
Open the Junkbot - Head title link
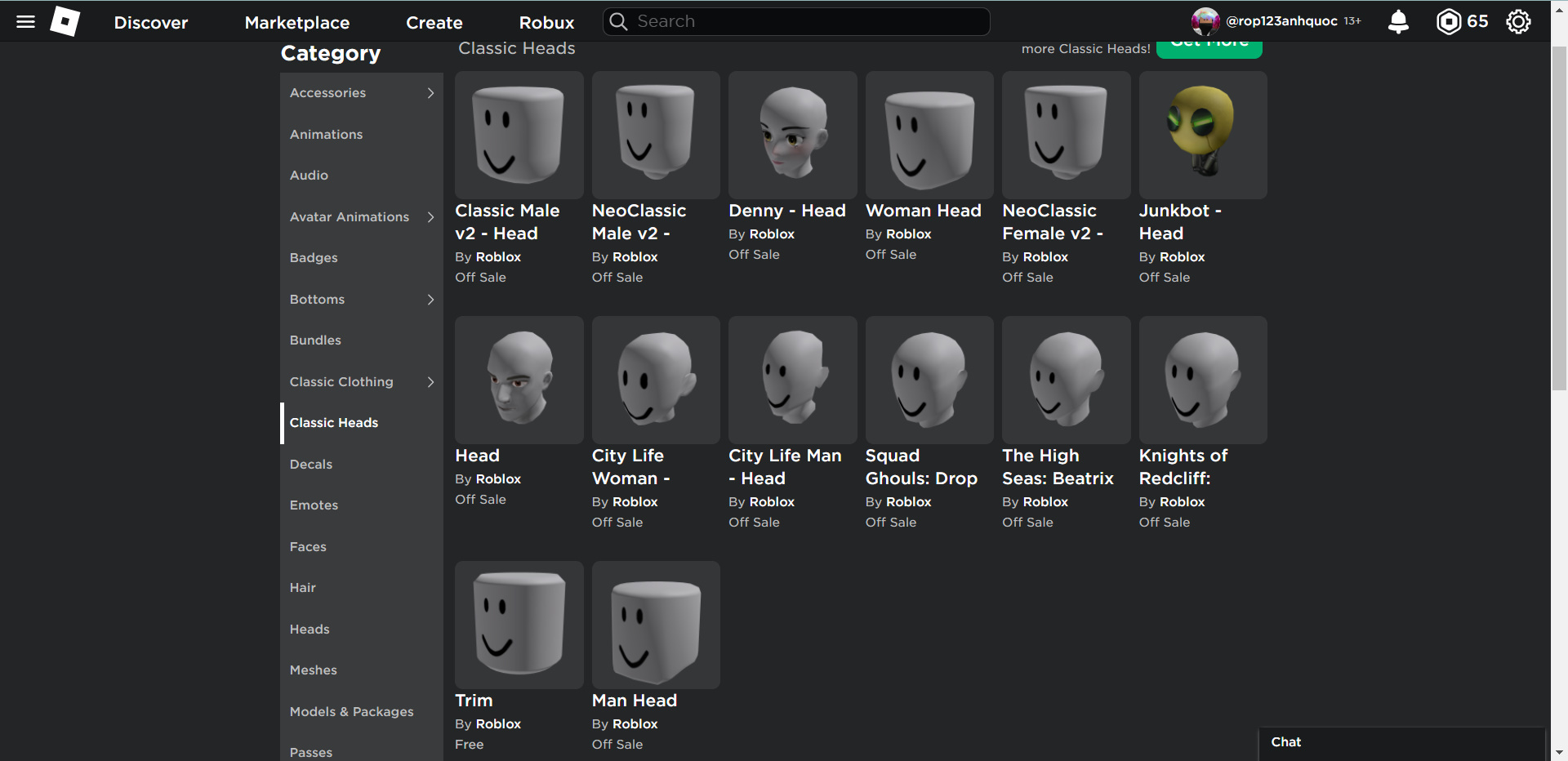[1180, 222]
